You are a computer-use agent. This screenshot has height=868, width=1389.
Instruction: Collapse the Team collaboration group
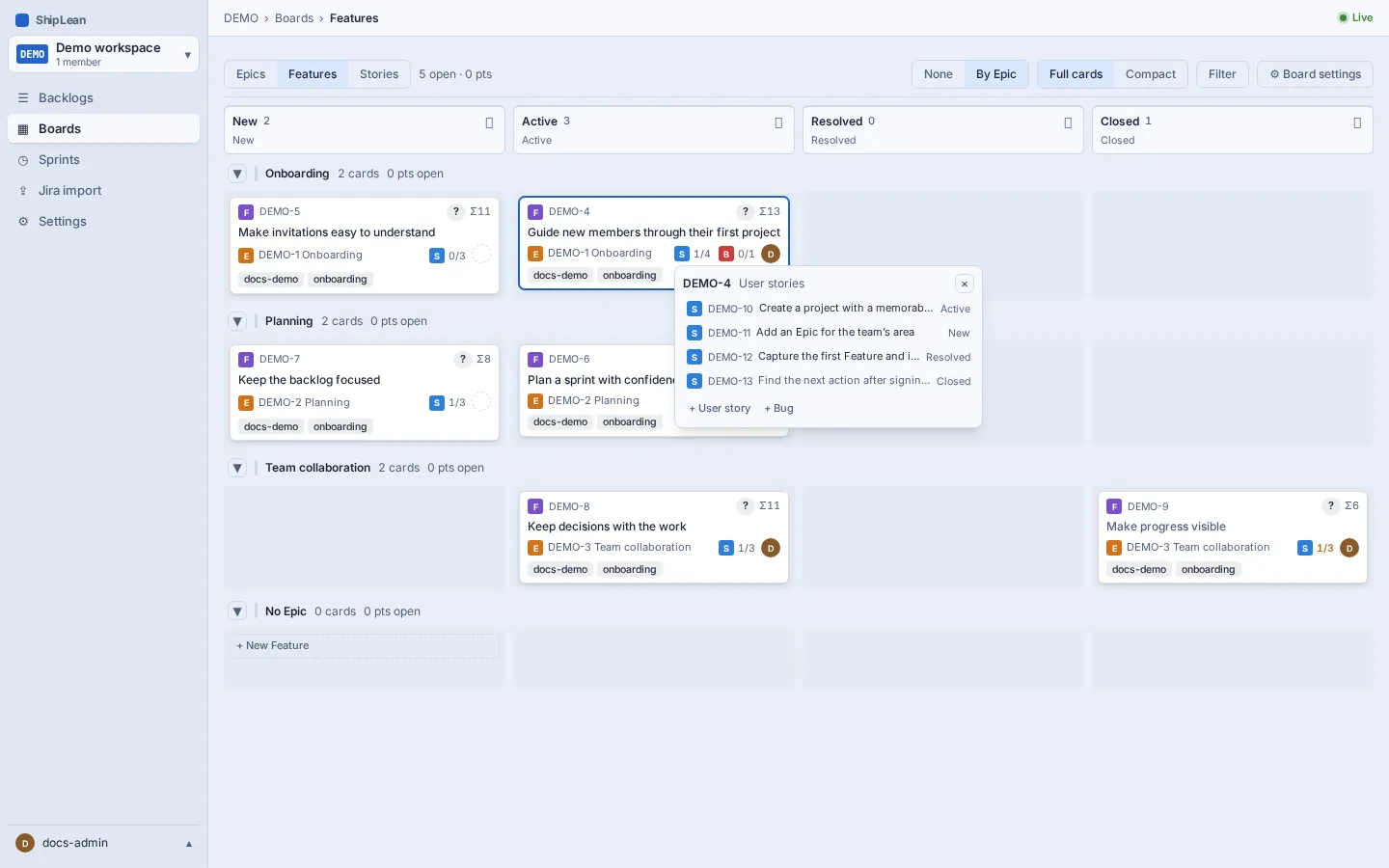pos(237,468)
